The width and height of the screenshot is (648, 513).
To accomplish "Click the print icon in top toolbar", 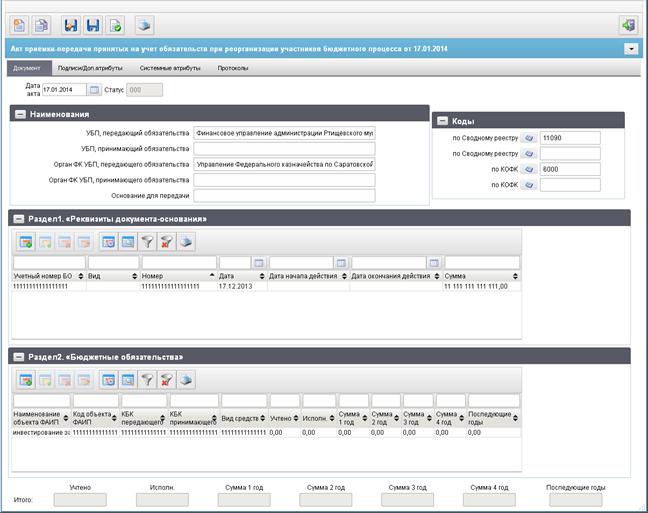I will [x=144, y=26].
